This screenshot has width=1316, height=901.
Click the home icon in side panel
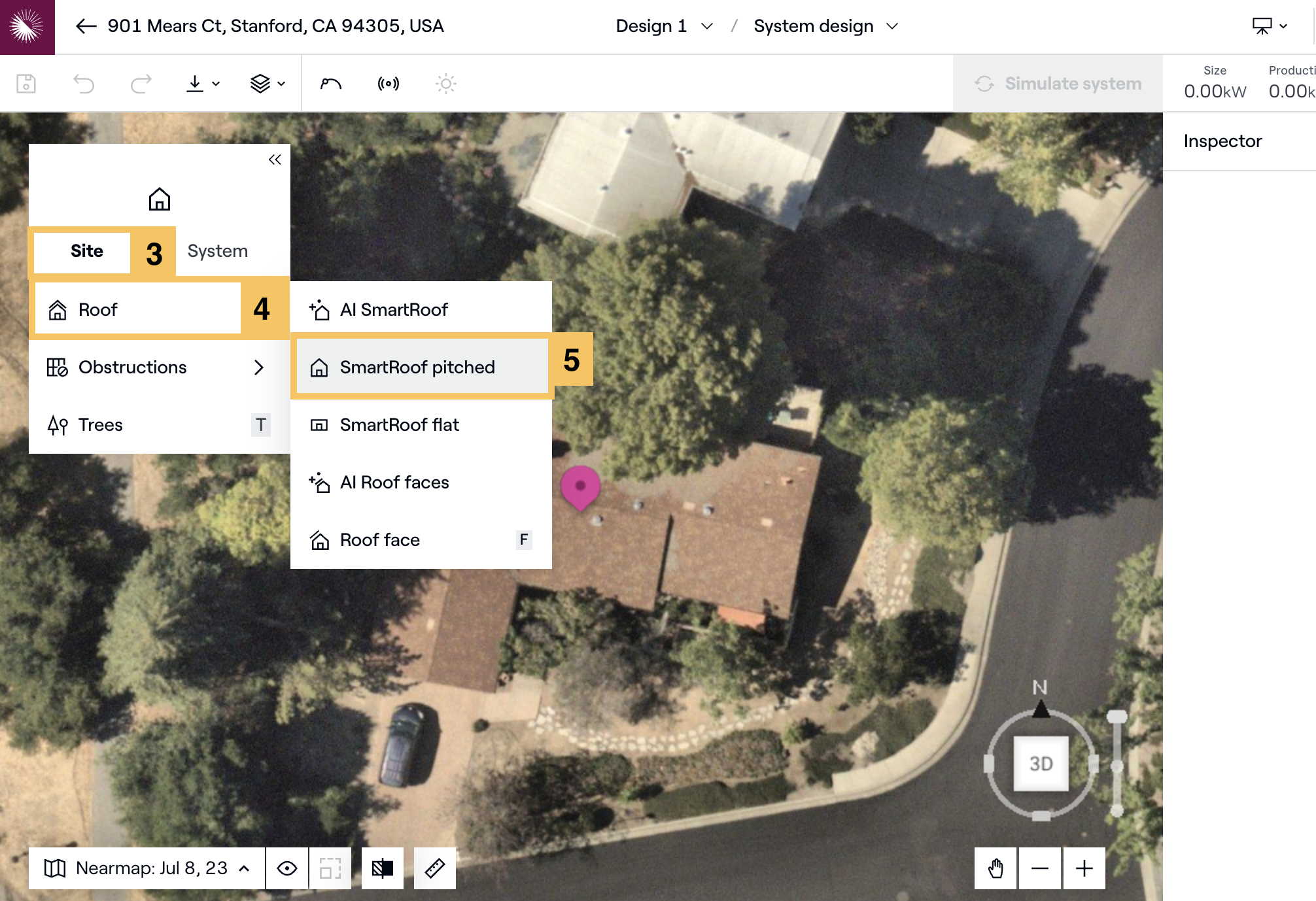159,199
